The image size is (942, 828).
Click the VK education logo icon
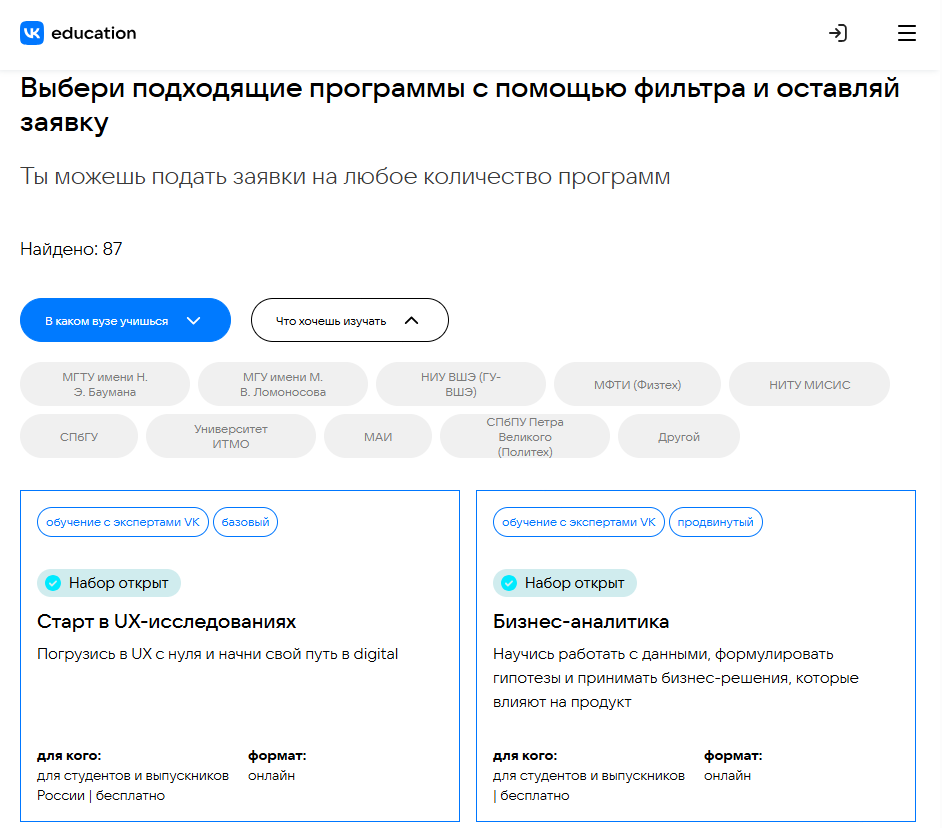pos(32,33)
